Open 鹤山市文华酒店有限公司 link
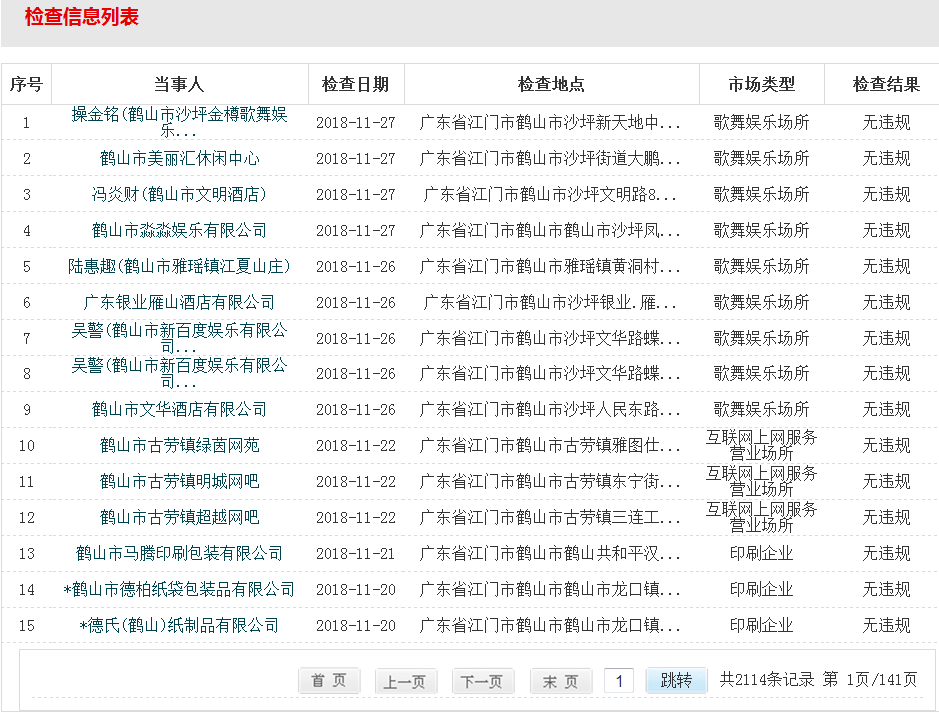Image resolution: width=939 pixels, height=713 pixels. pos(179,409)
